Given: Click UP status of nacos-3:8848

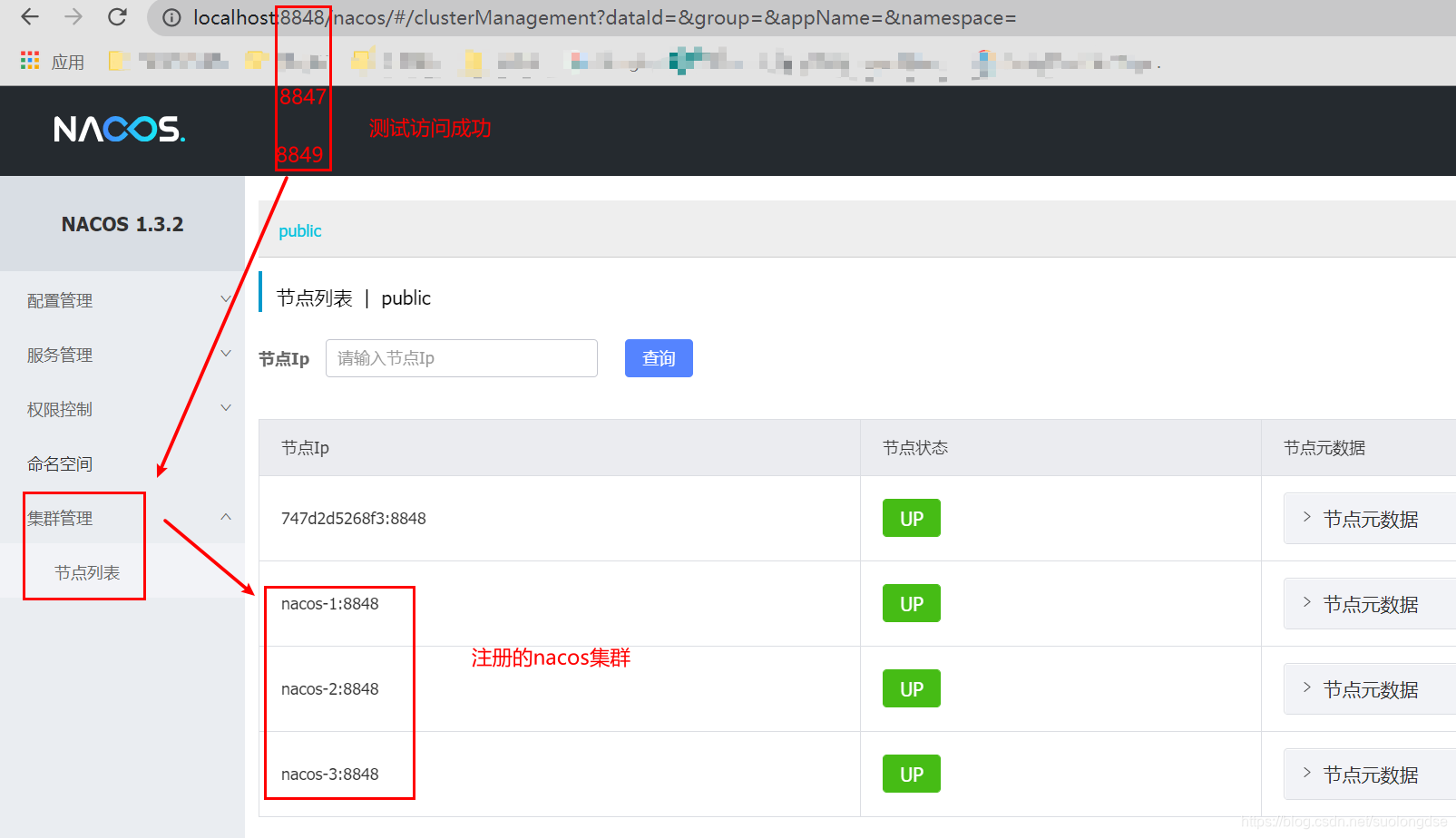Looking at the screenshot, I should (x=911, y=775).
